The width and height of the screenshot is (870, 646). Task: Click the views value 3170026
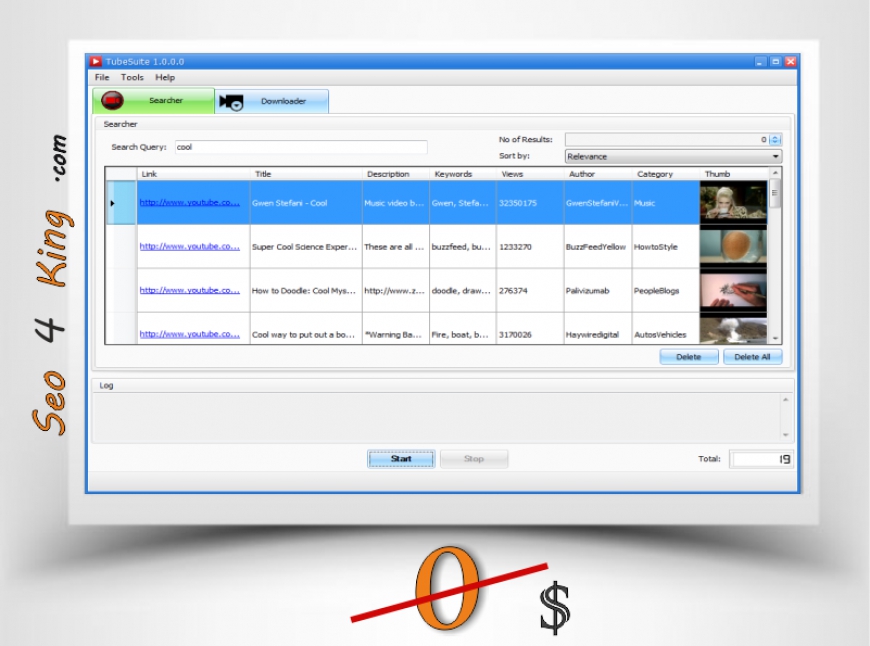point(515,335)
